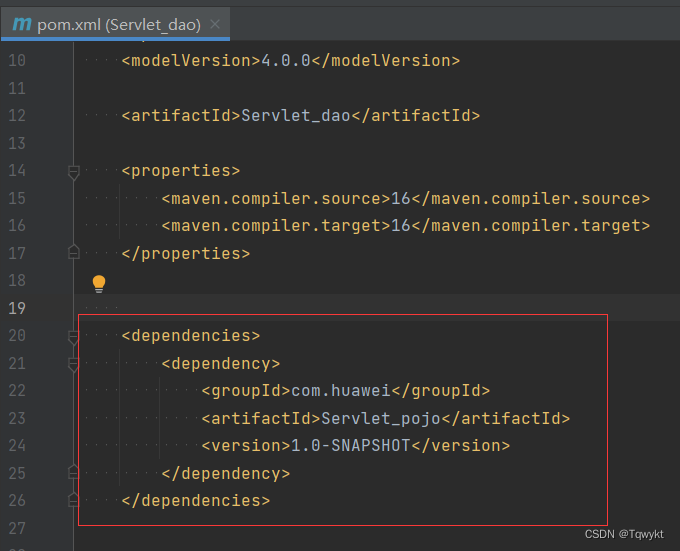680x551 pixels.
Task: Click the closing </dependencies> tag
Action: pyautogui.click(x=196, y=501)
